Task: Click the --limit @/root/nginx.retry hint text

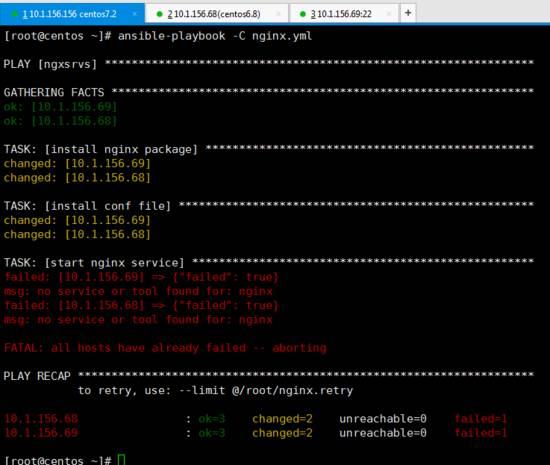Action: pos(266,390)
